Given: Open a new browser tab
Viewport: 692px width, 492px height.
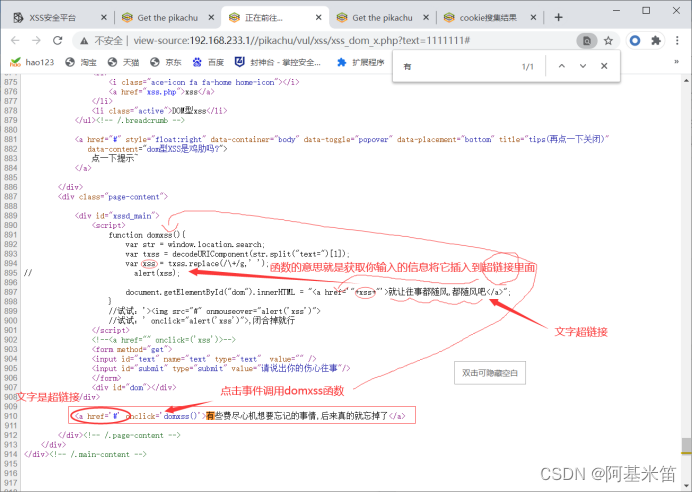Looking at the screenshot, I should 558,17.
